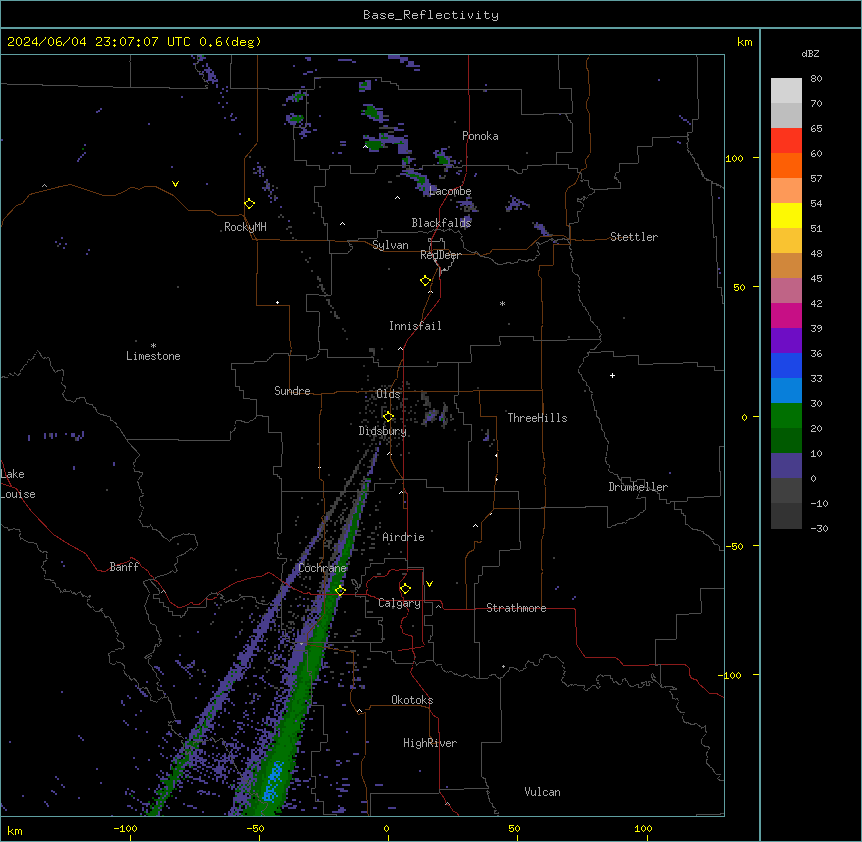Screen dimensions: 862x842
Task: Click the Innisfail town label
Action: point(415,326)
